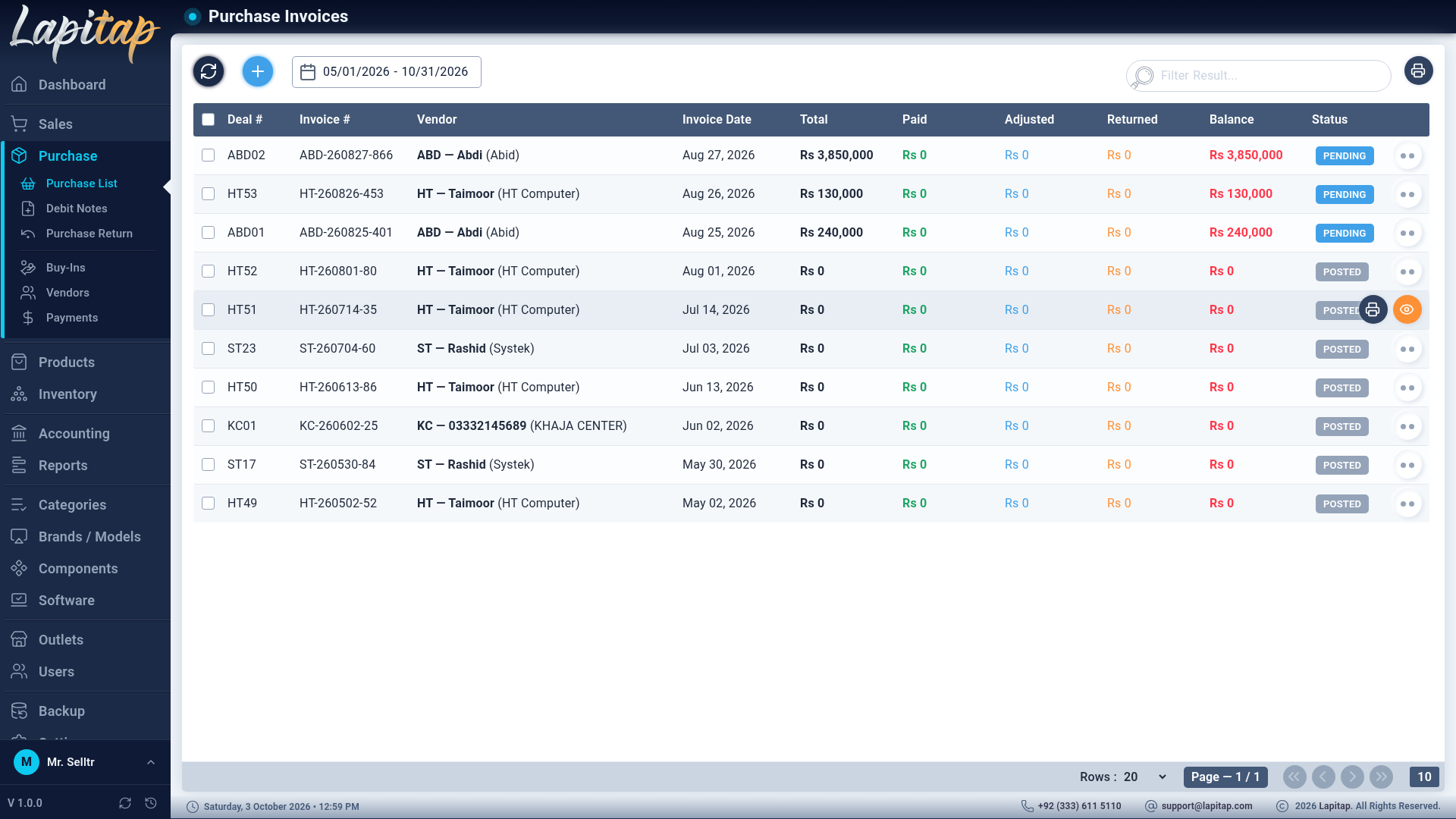Open actions menu for HT49 row
The image size is (1456, 819).
click(1407, 504)
